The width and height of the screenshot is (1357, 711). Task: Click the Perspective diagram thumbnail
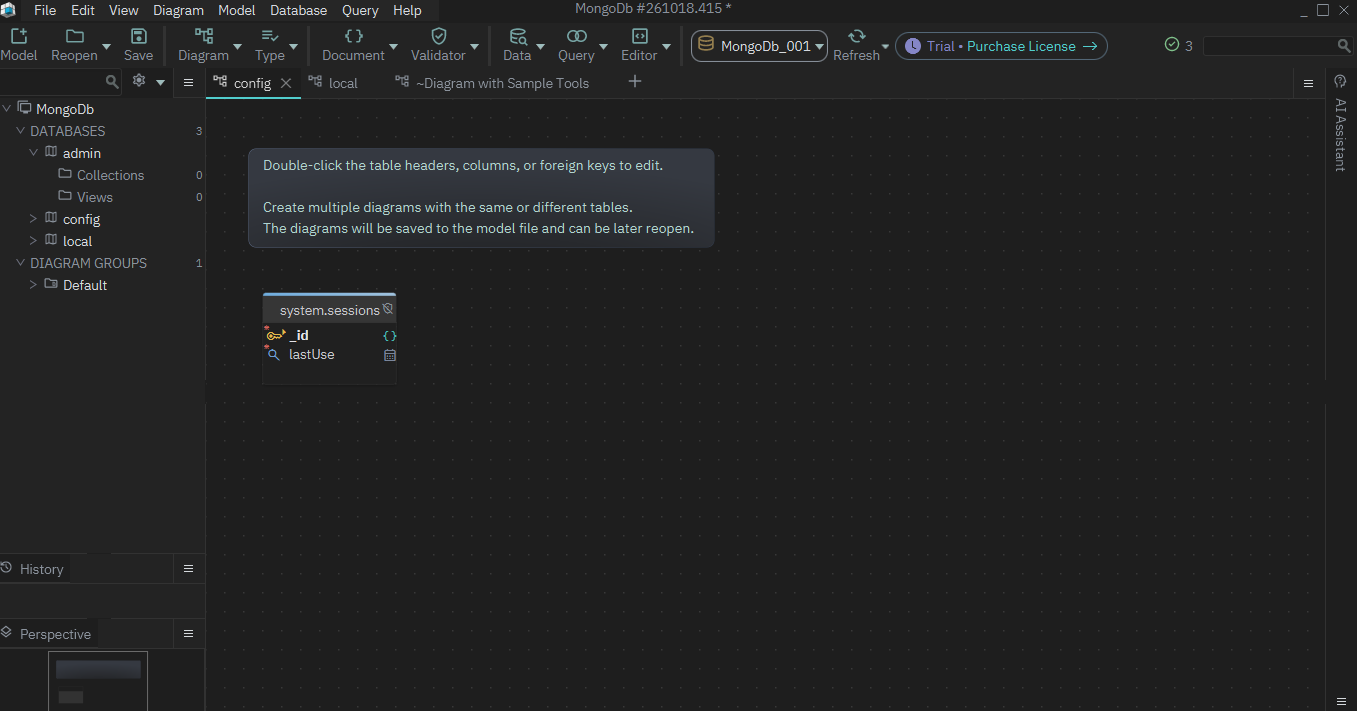(x=98, y=681)
